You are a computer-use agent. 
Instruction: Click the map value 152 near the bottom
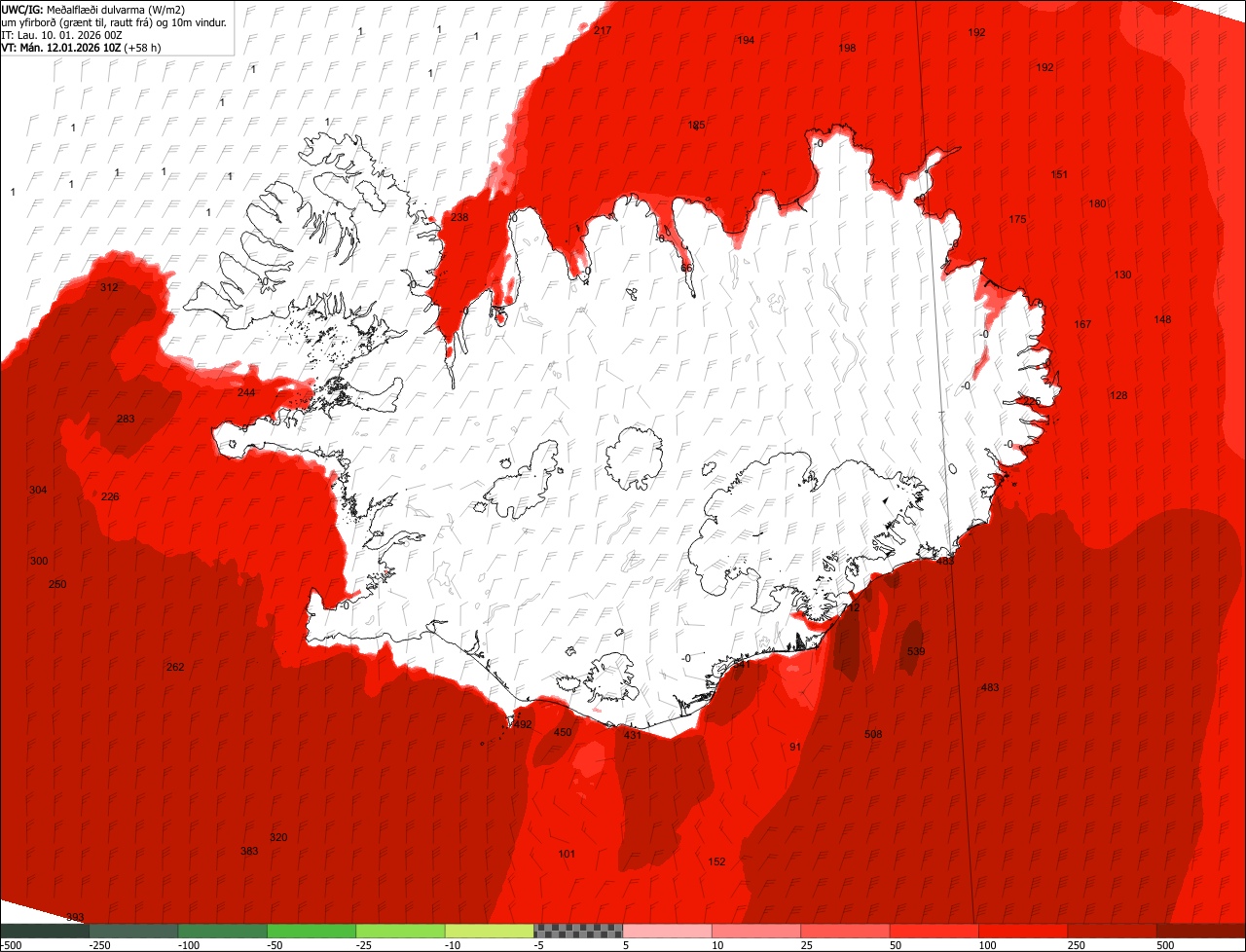(716, 861)
